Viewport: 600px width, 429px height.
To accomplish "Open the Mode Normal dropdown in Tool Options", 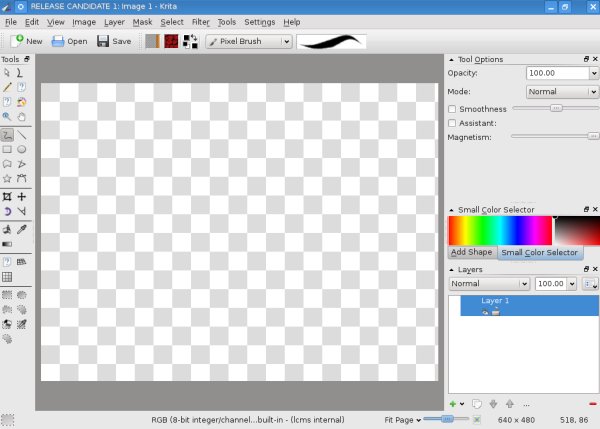I will [562, 92].
